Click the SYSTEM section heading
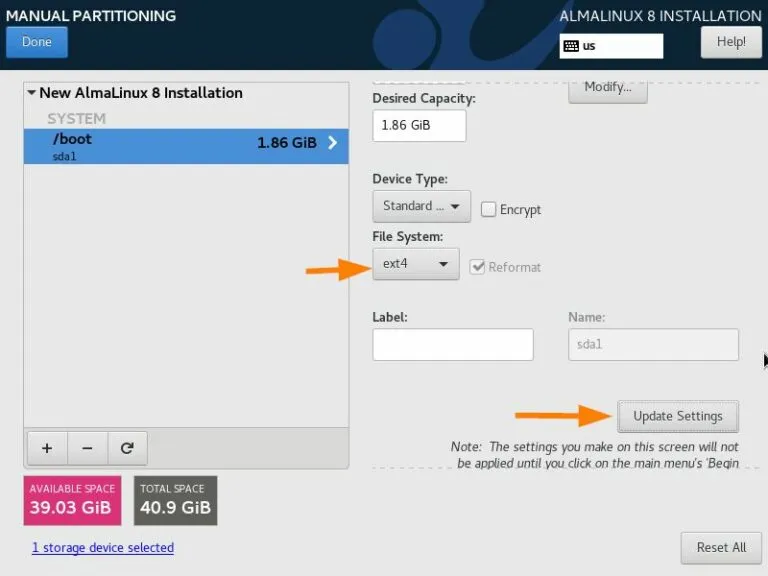Screen dimensions: 768x576 (x=76, y=119)
